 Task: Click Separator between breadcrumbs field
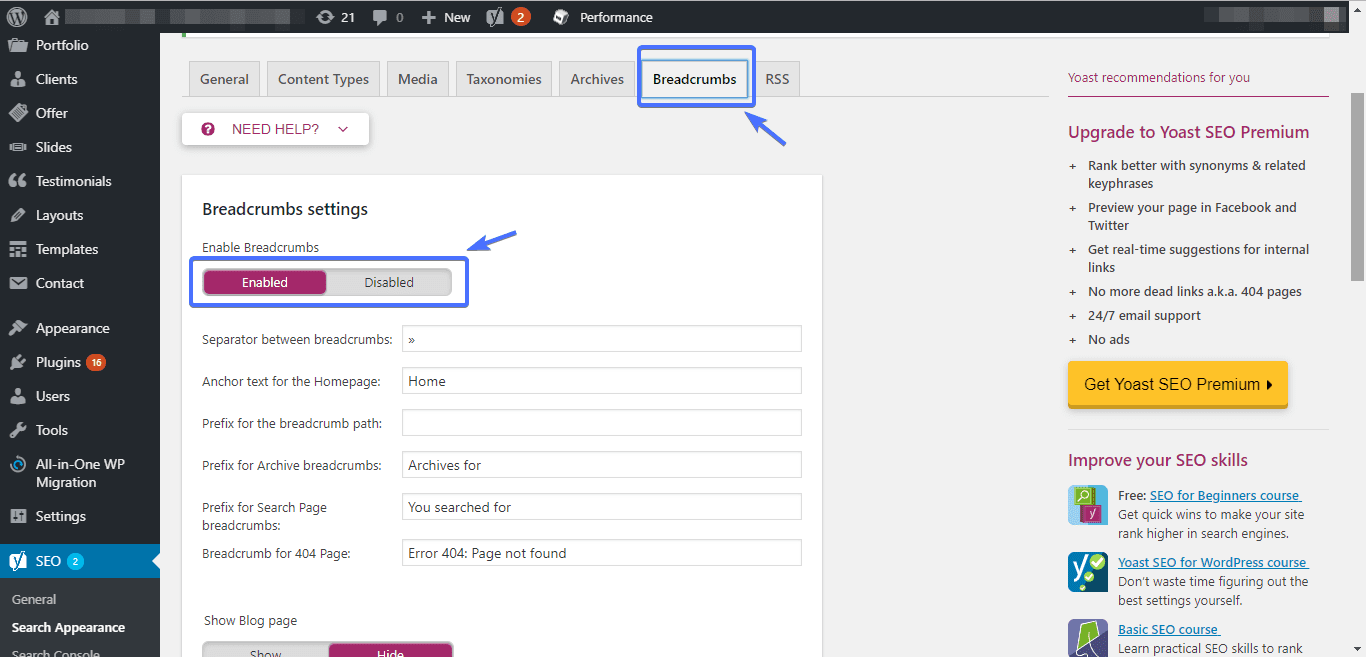602,339
